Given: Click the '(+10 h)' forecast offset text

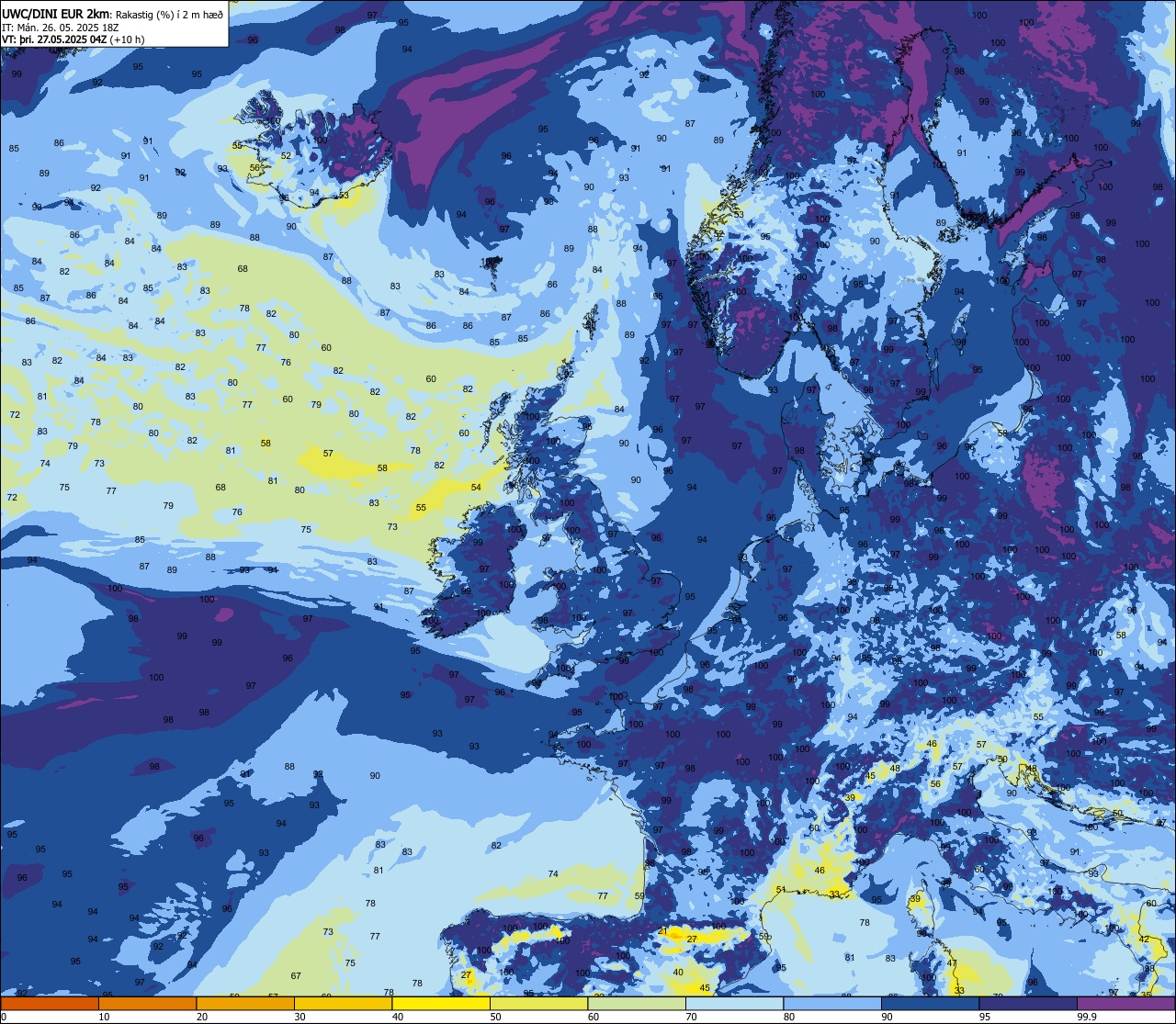Looking at the screenshot, I should (x=127, y=39).
